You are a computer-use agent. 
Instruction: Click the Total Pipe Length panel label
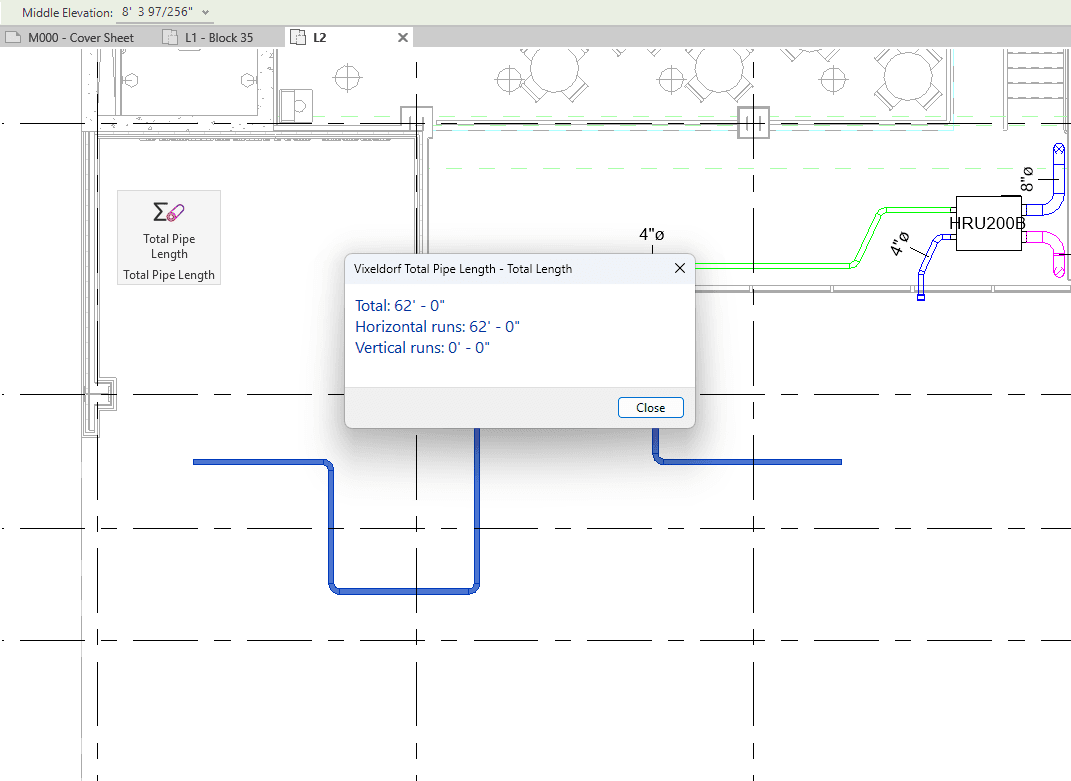coord(169,275)
